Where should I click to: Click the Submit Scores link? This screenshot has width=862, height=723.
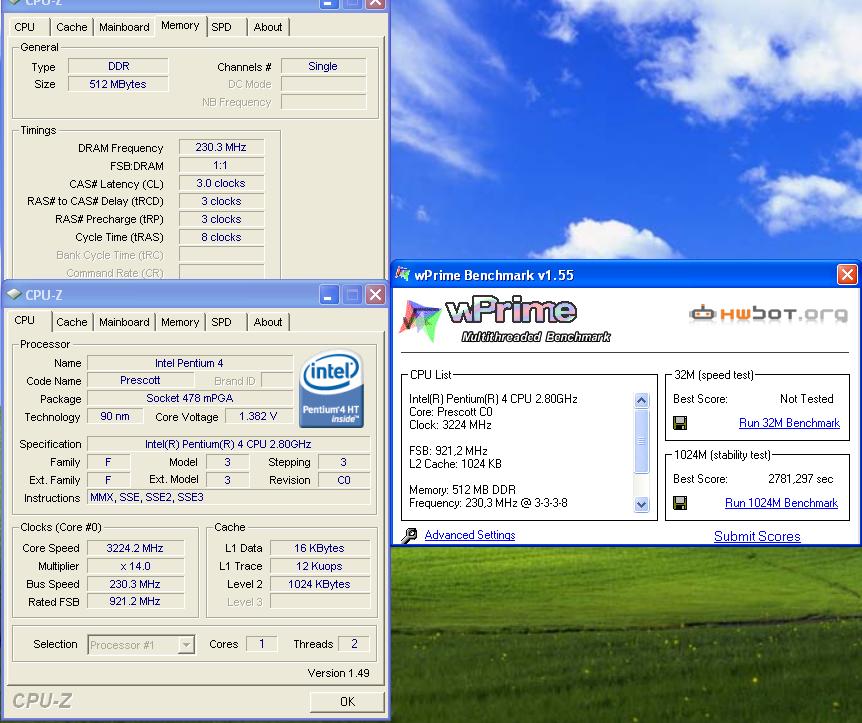(x=757, y=536)
